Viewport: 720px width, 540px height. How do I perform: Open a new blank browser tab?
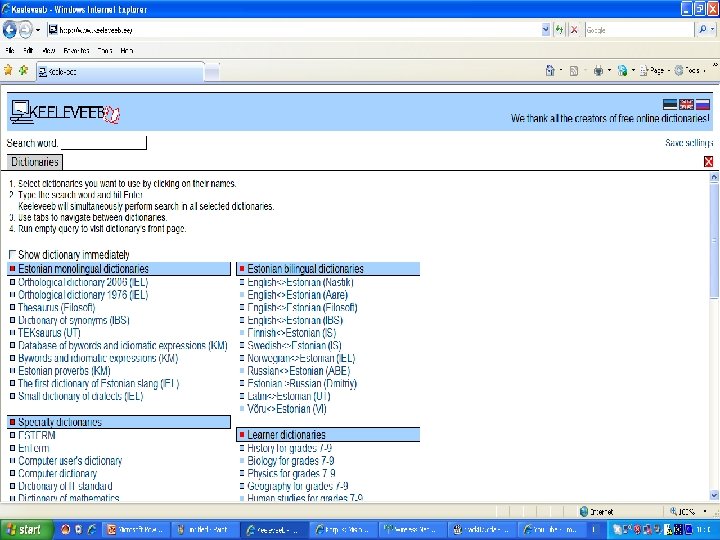(212, 72)
